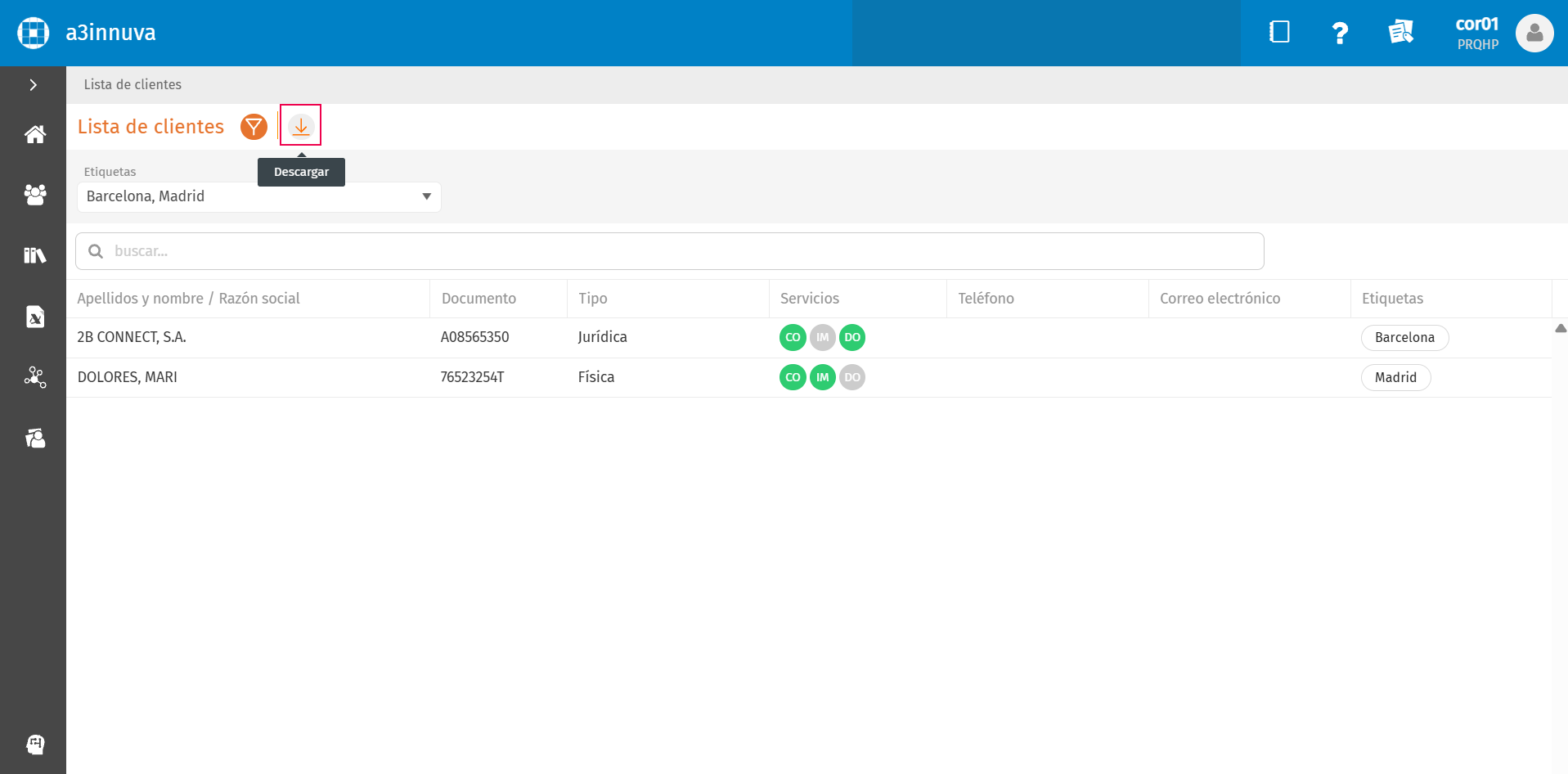
Task: Click the Correo electrónico column header
Action: click(1220, 299)
